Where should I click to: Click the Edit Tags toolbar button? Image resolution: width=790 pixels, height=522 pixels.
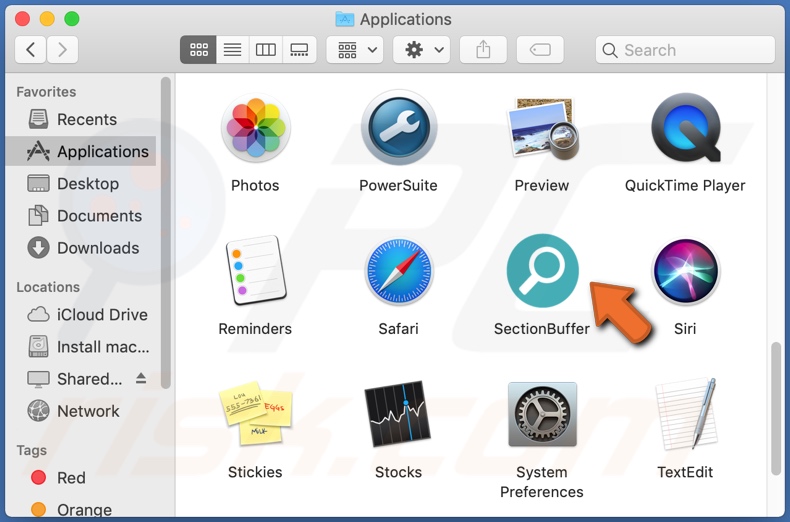[x=540, y=49]
